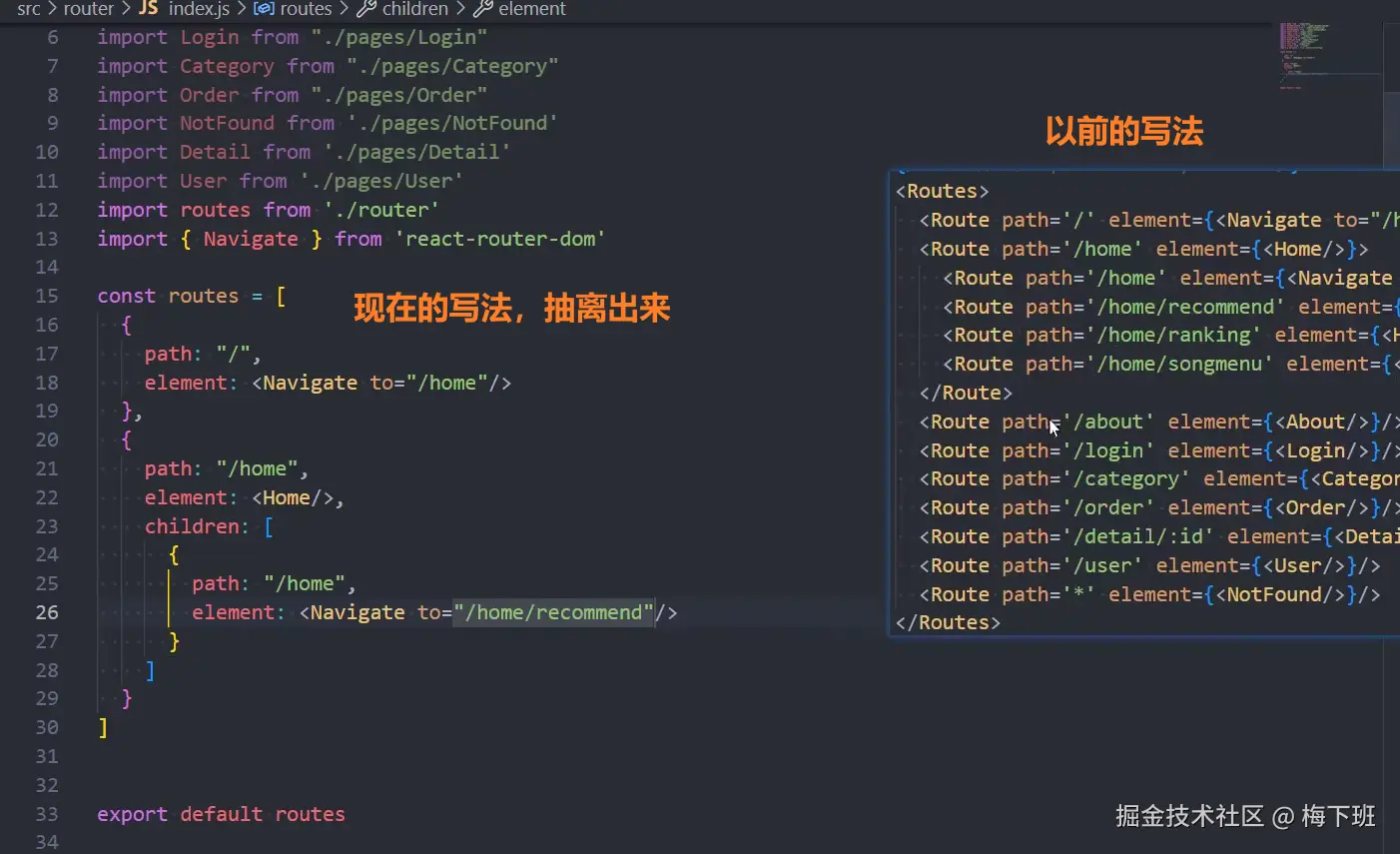
Task: Click Route path='/order' line in popup
Action: coord(1158,507)
